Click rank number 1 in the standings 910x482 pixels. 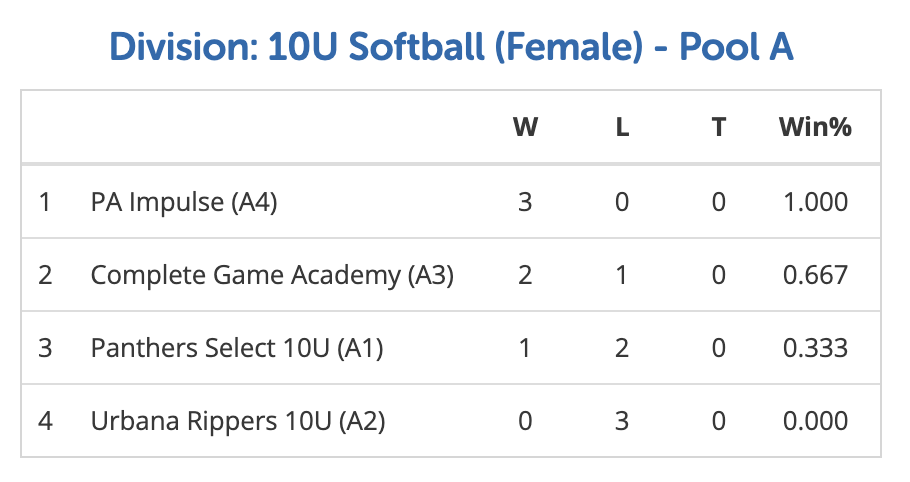tap(44, 202)
